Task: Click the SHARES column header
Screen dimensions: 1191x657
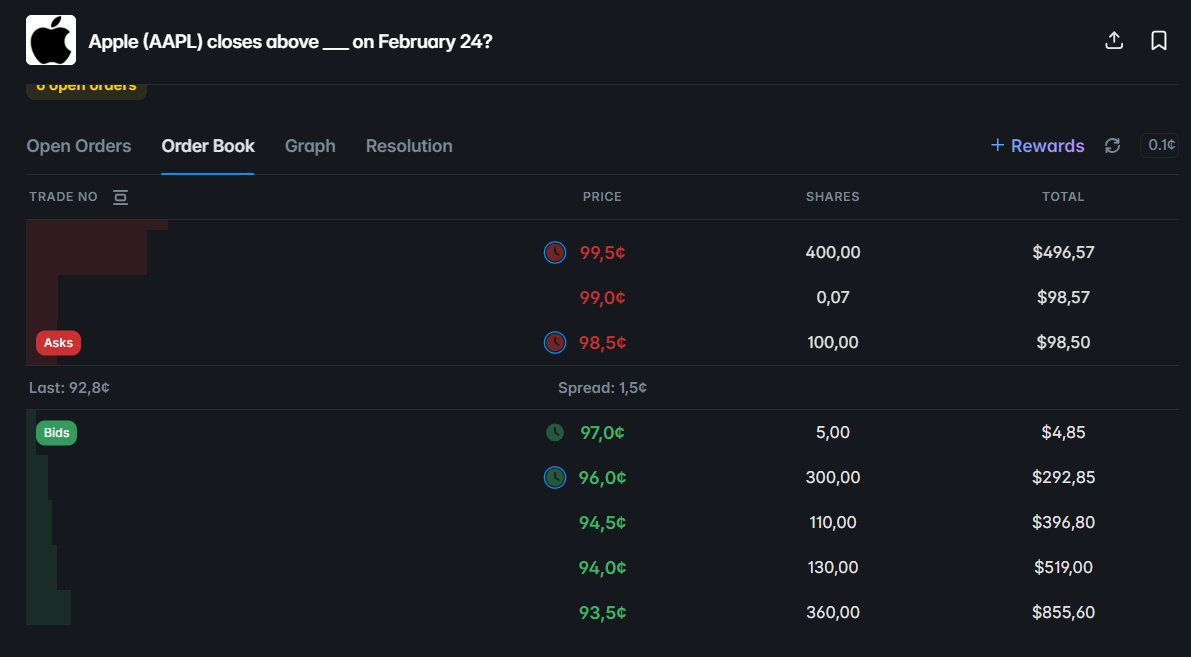Action: [x=832, y=197]
